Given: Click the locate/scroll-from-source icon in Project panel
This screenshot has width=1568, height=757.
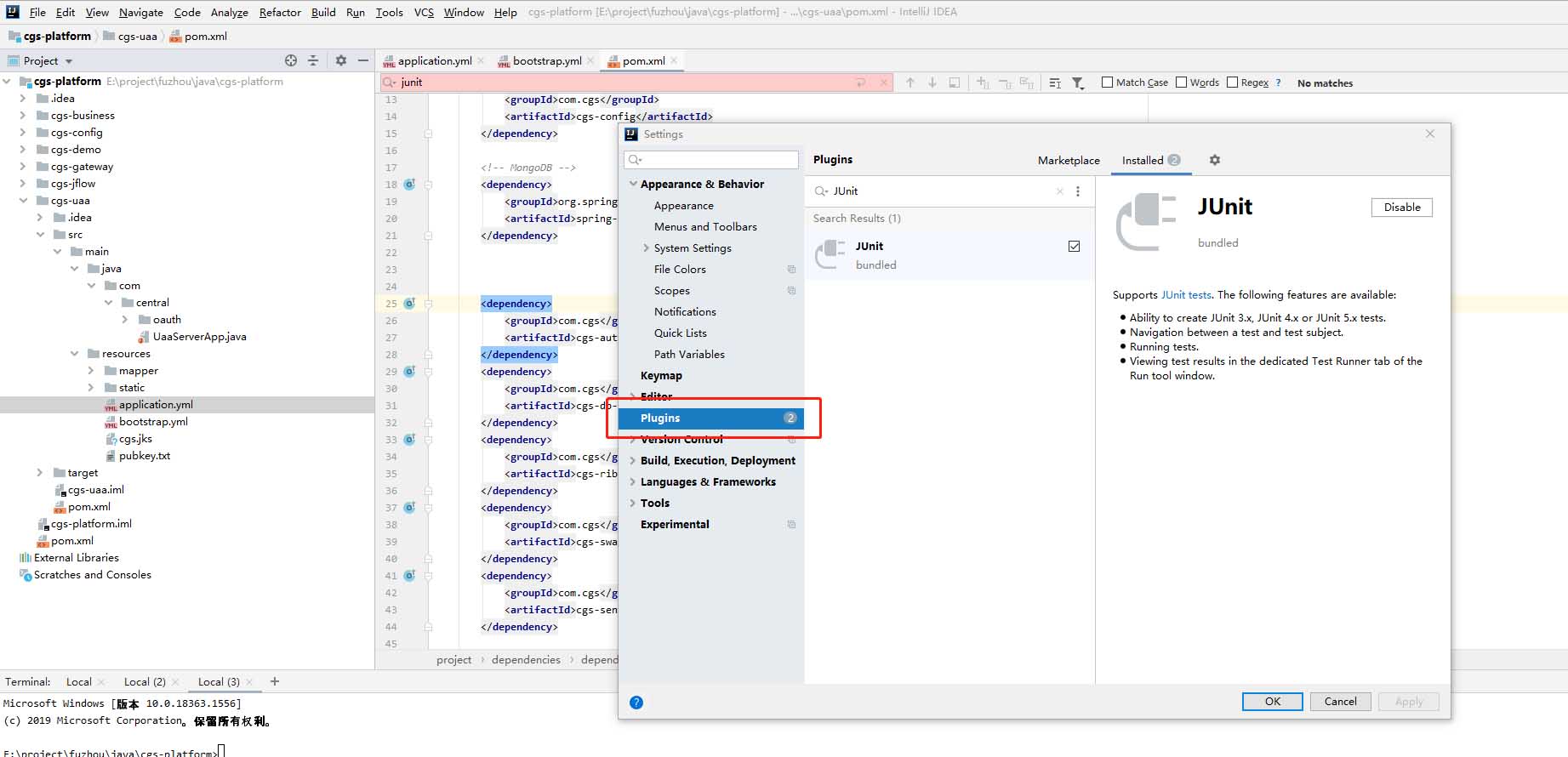Looking at the screenshot, I should click(x=291, y=60).
